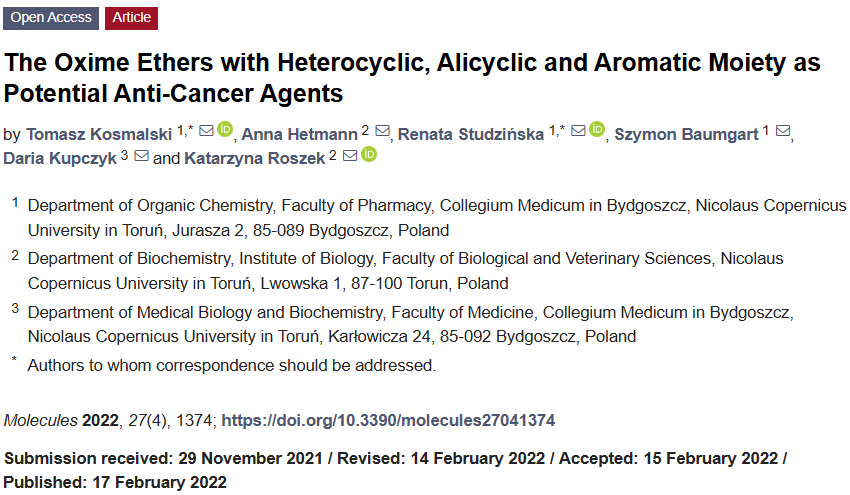Open Renata Studzińska's ORCID iD icon
Screen dimensions: 850x495
(597, 129)
